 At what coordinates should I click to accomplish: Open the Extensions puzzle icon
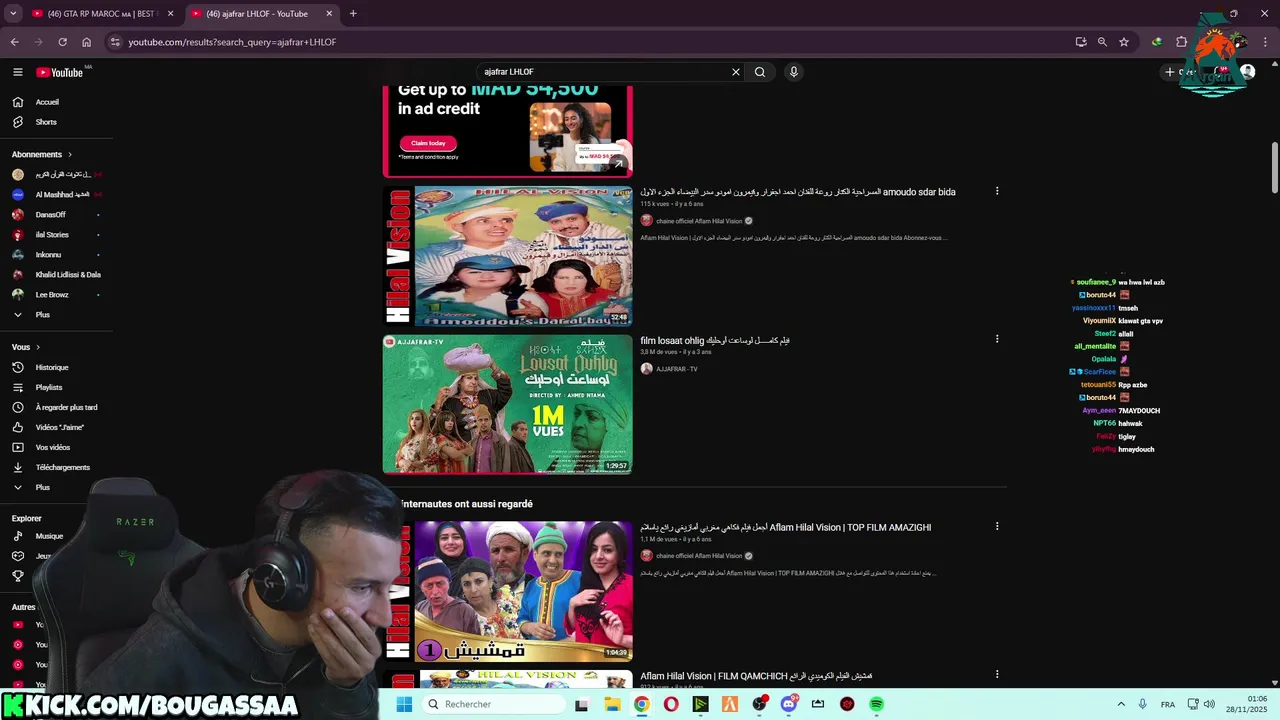[x=1181, y=42]
